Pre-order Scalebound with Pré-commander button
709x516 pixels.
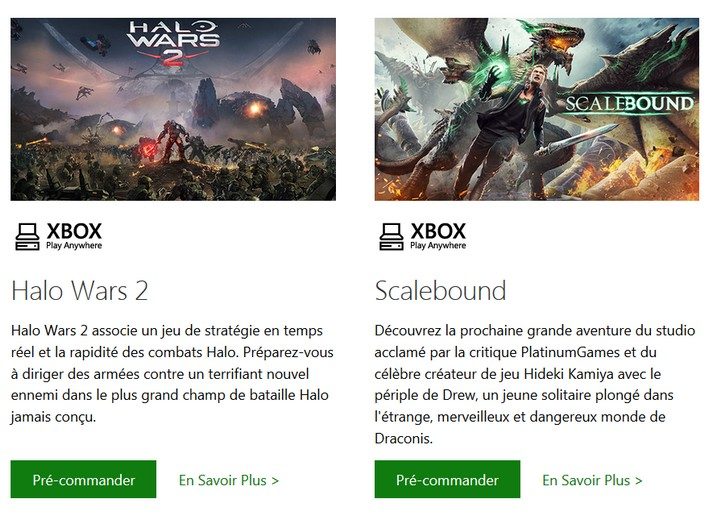pos(447,479)
